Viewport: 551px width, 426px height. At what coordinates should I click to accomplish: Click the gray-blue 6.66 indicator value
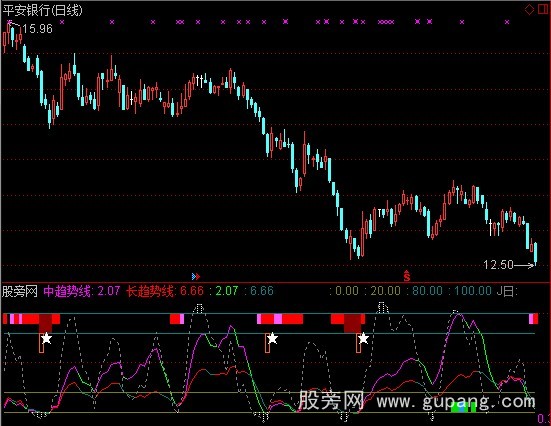[262, 291]
